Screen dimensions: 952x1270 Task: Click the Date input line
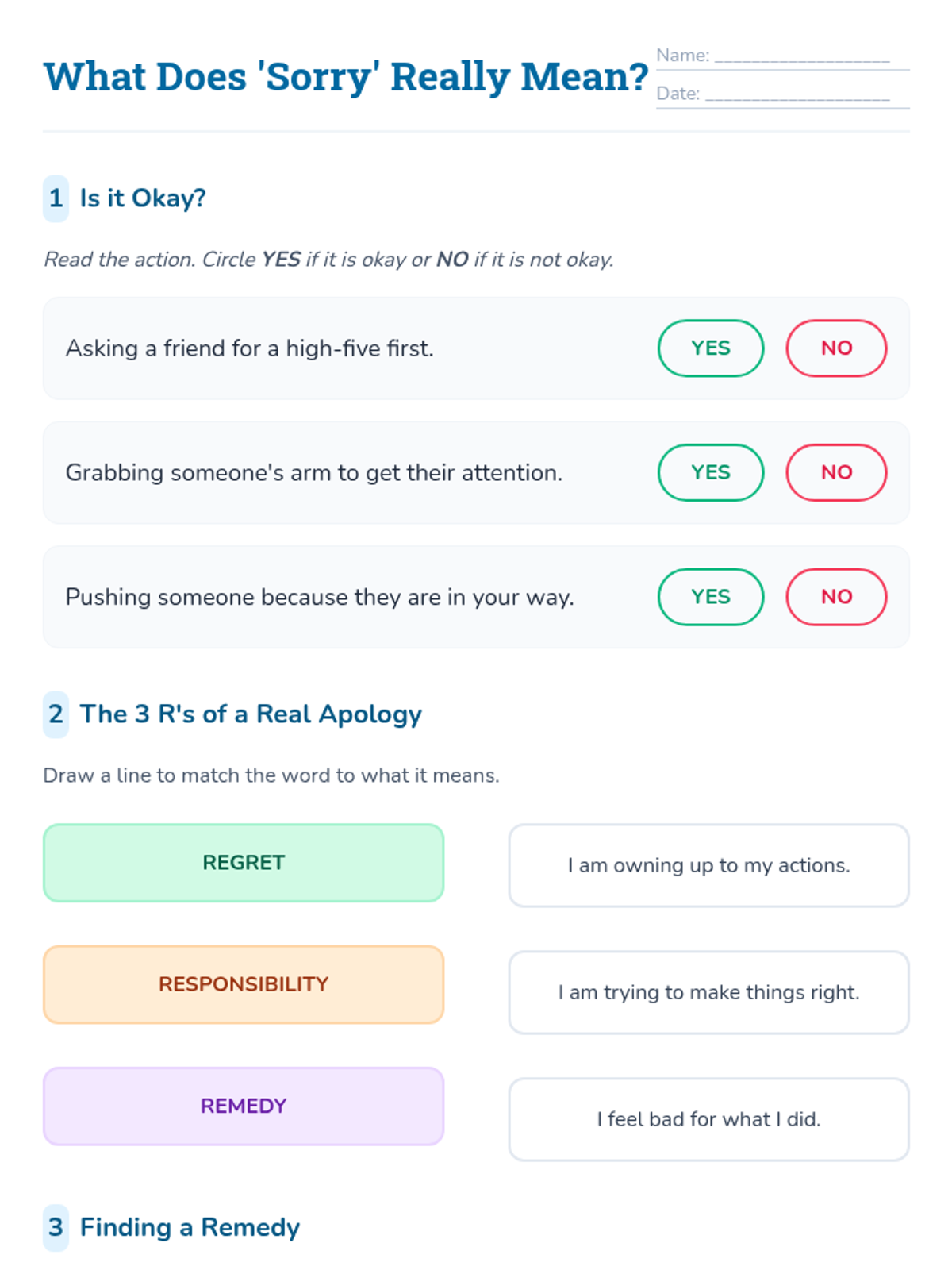pyautogui.click(x=797, y=94)
